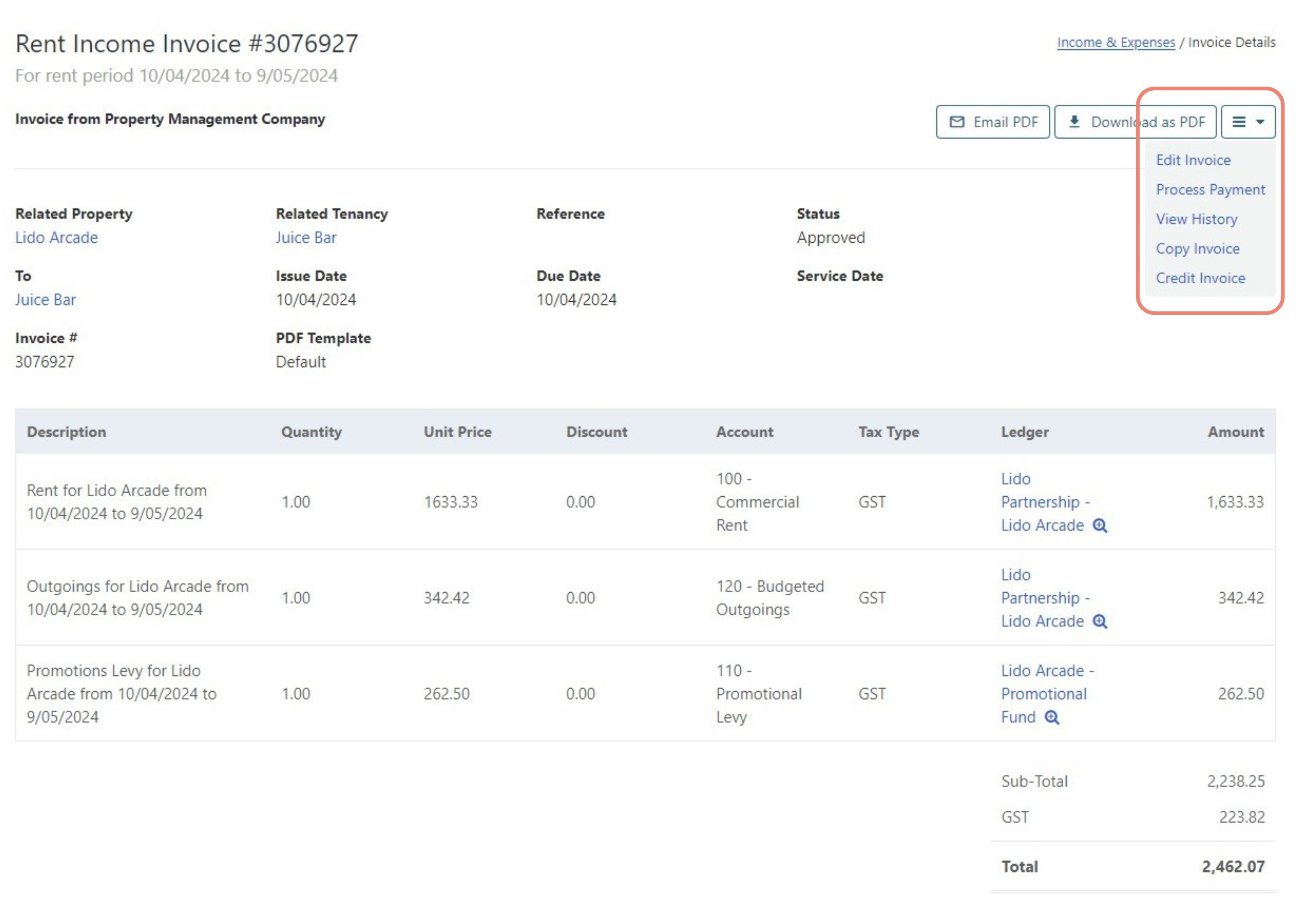Click the '120 - Budgeted Outgoings' account cell

tap(770, 599)
